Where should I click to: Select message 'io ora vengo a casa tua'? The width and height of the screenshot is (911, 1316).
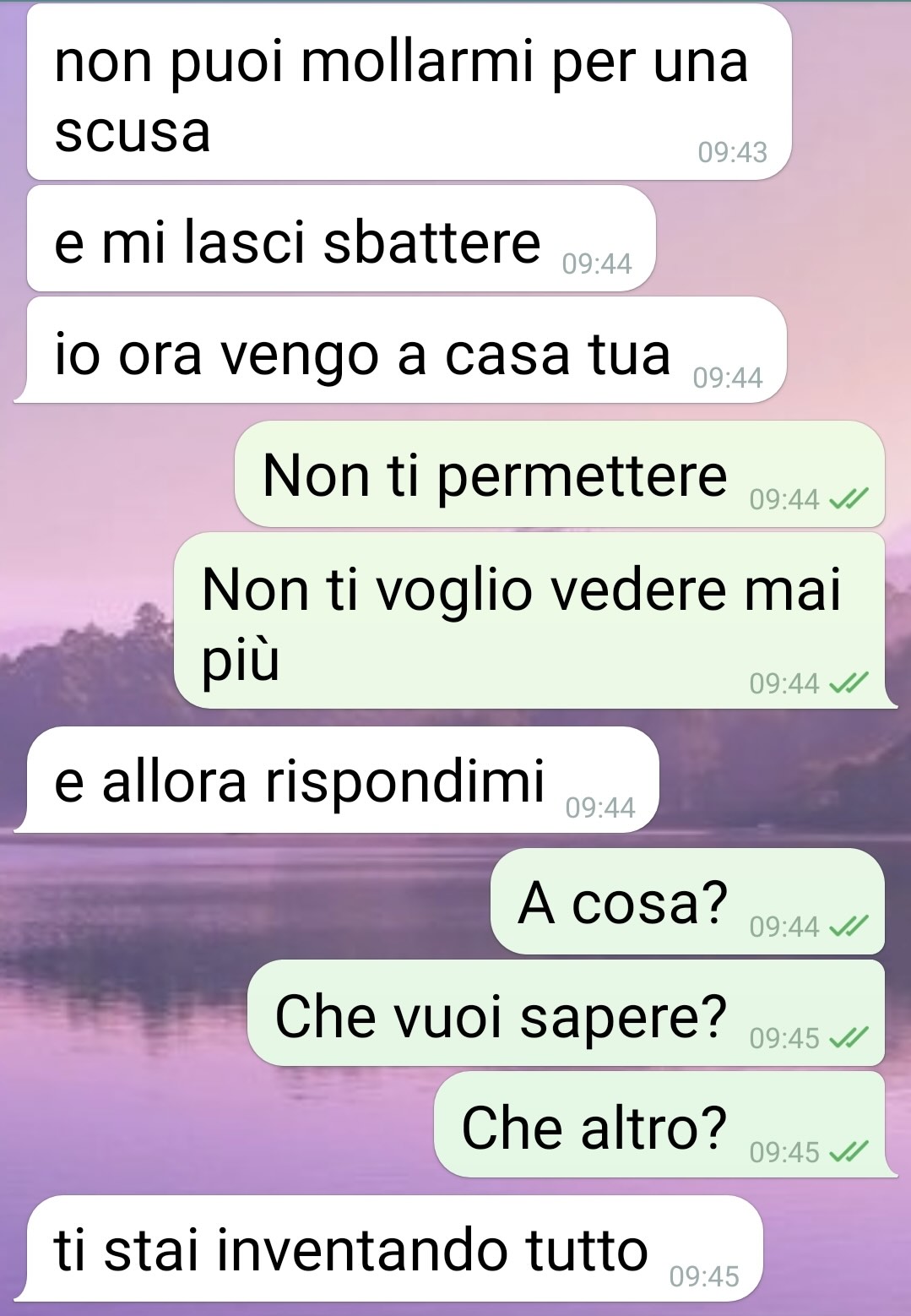[x=400, y=351]
